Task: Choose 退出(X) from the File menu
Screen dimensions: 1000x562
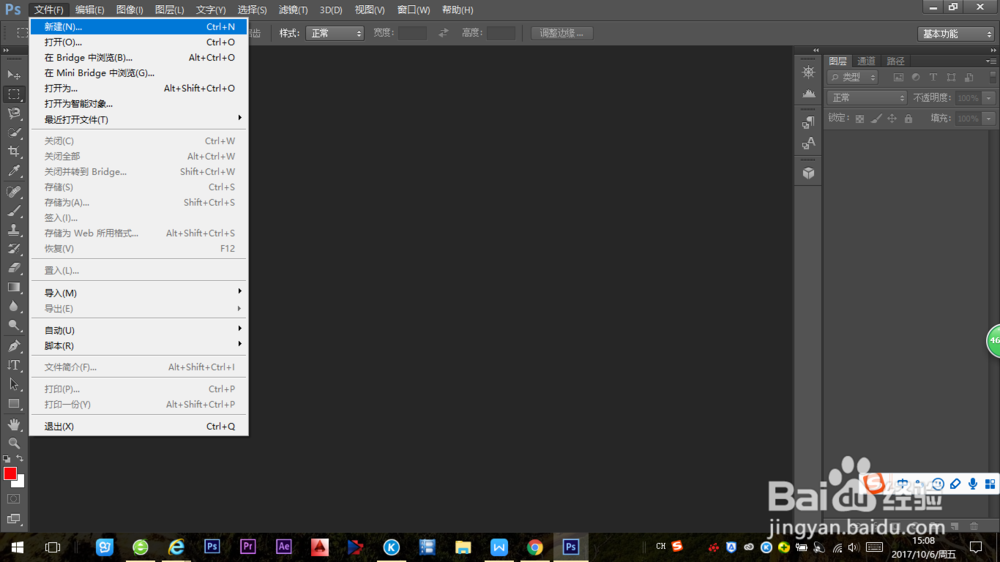Action: [138, 426]
